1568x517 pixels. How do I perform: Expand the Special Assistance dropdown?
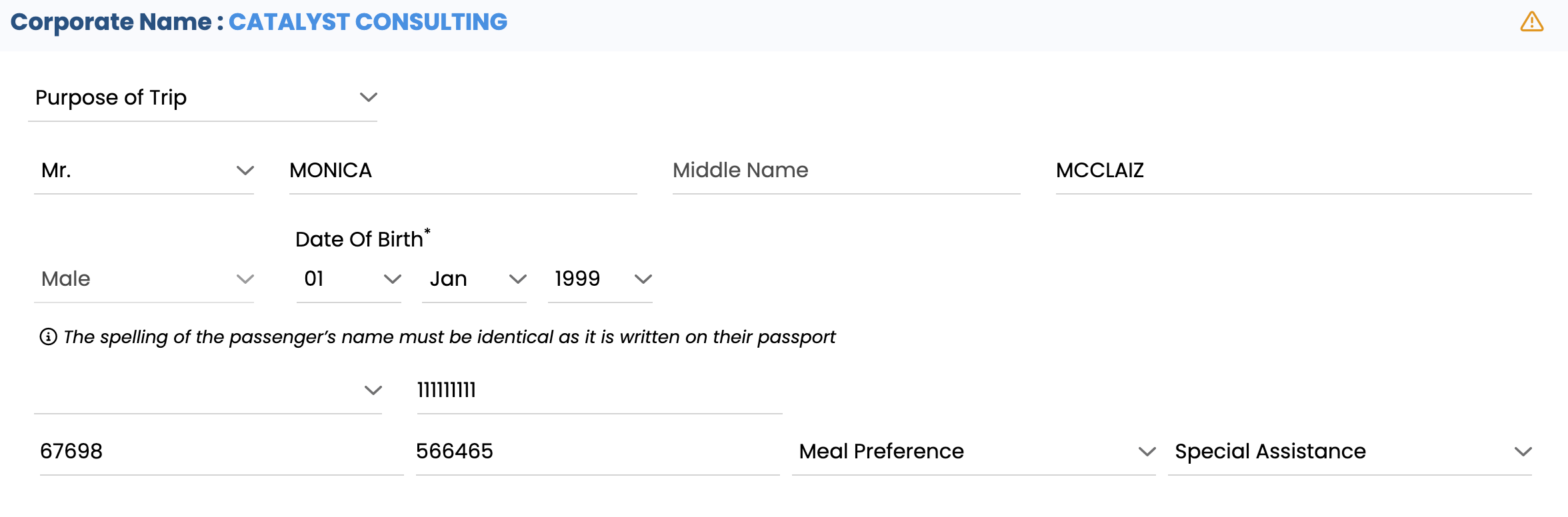[x=1349, y=452]
